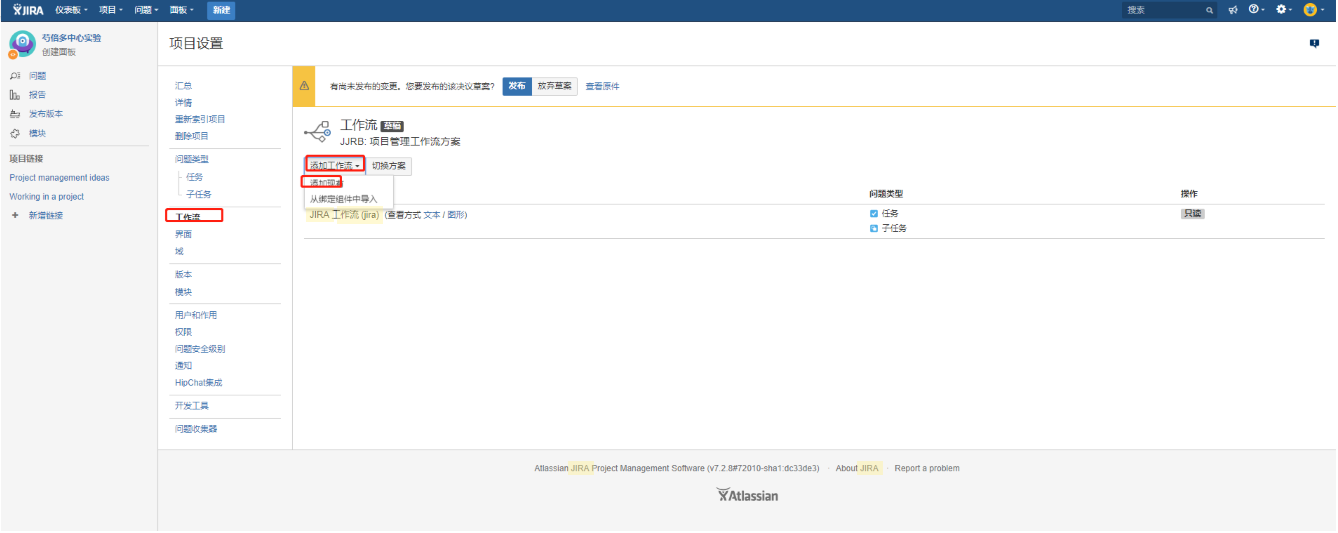Open the Working in a project link
Screen dimensions: 1338x533
47,197
